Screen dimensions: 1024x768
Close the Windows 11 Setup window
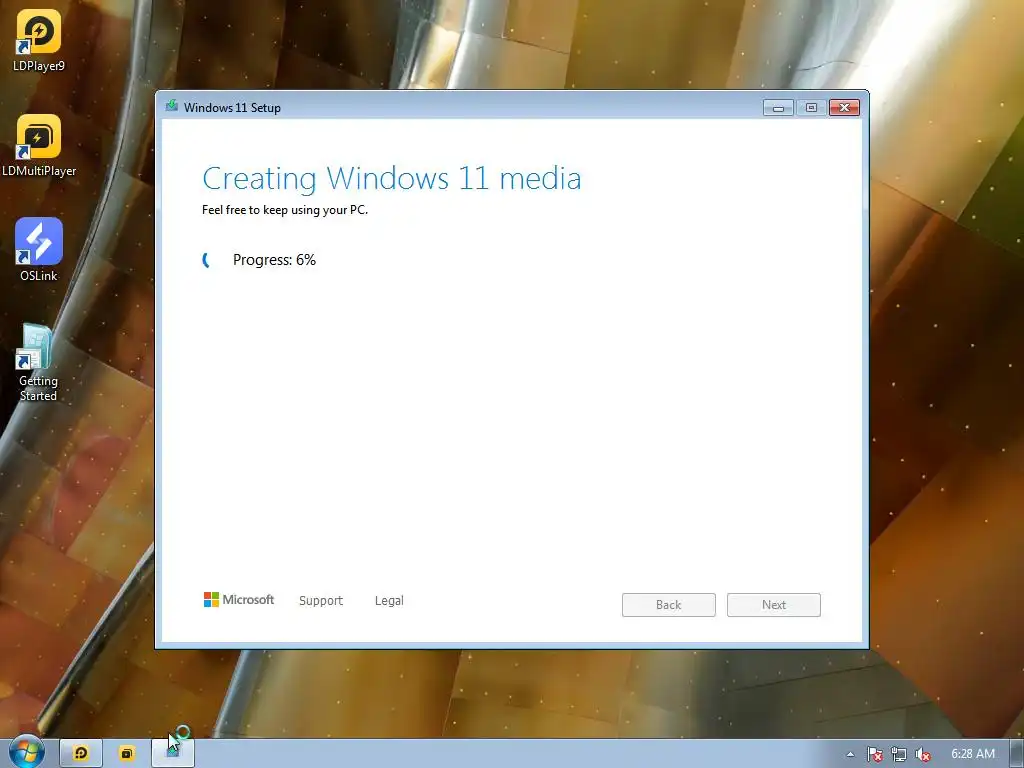[x=844, y=108]
